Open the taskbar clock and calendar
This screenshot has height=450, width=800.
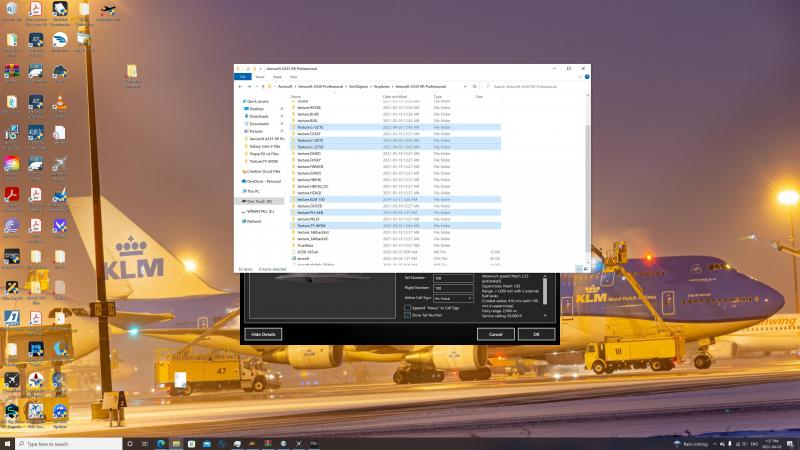[x=771, y=444]
